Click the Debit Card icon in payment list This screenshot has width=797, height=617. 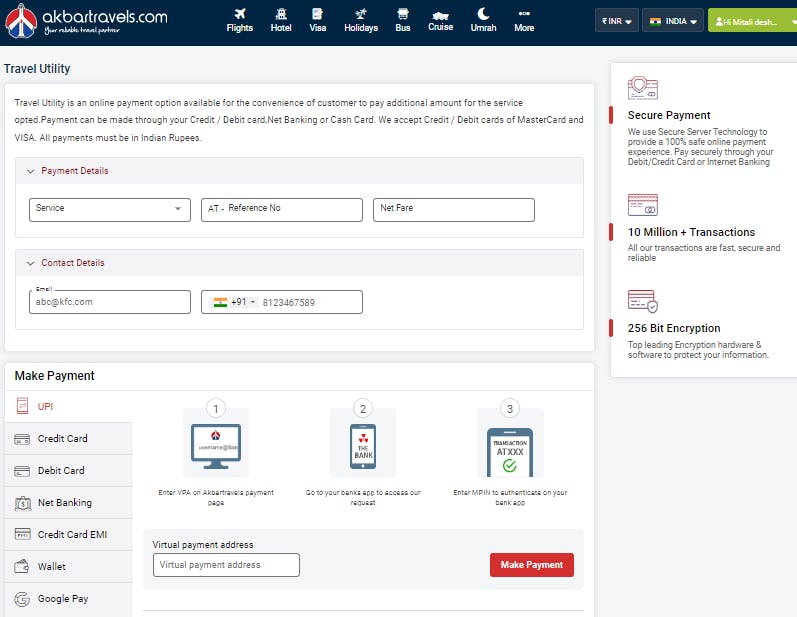(x=22, y=471)
